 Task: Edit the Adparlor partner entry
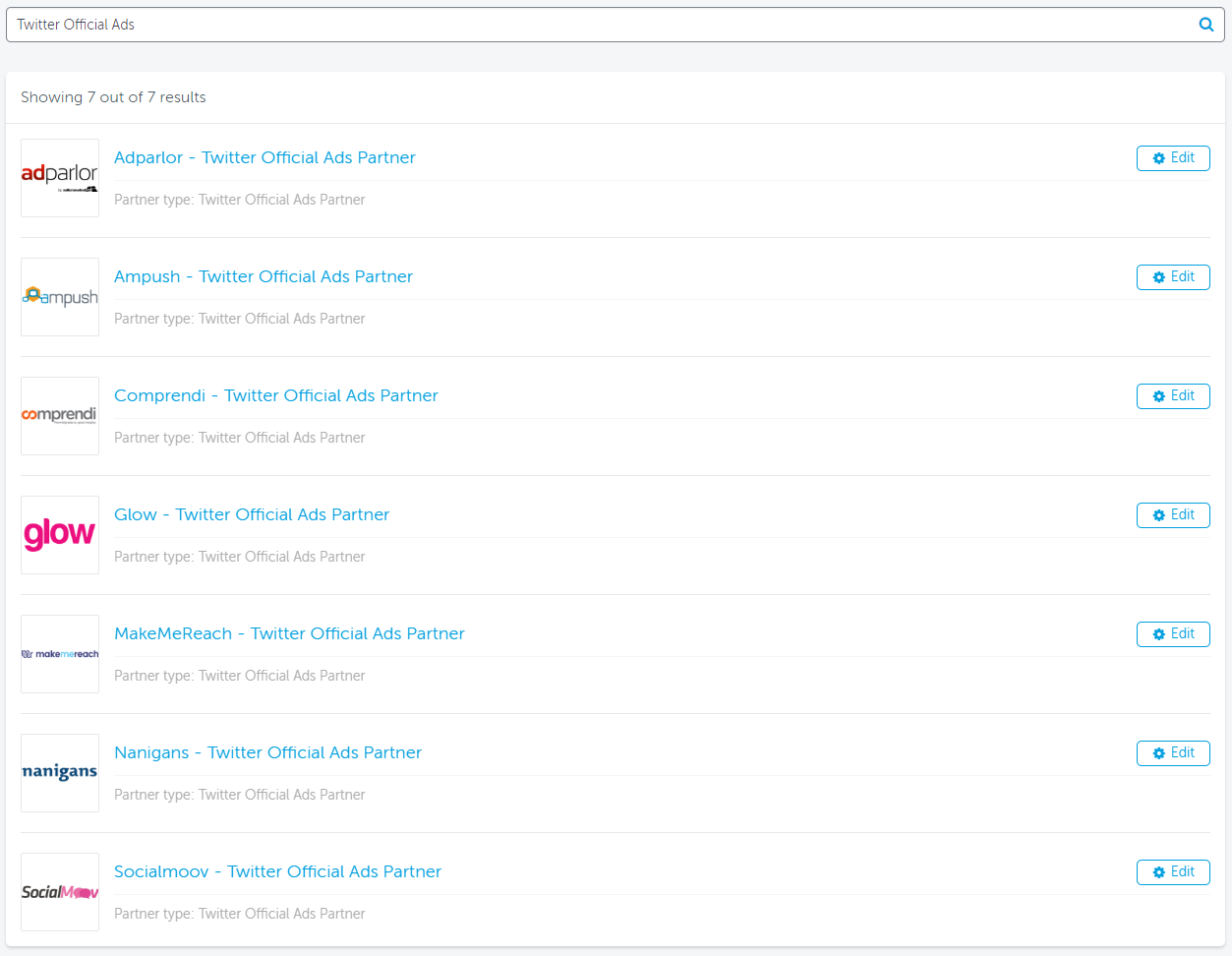tap(1173, 158)
